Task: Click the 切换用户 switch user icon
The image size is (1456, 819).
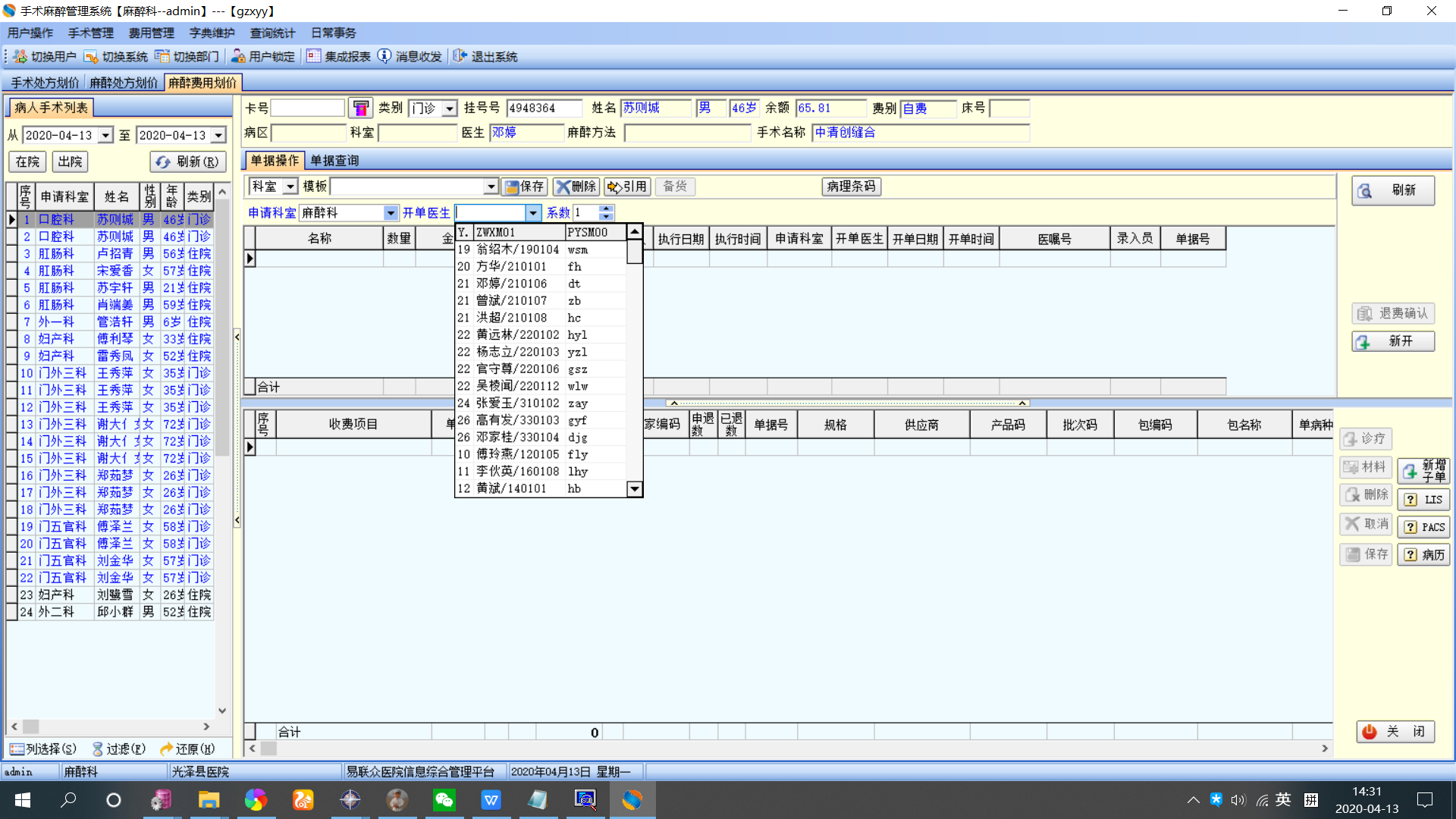Action: (x=20, y=57)
